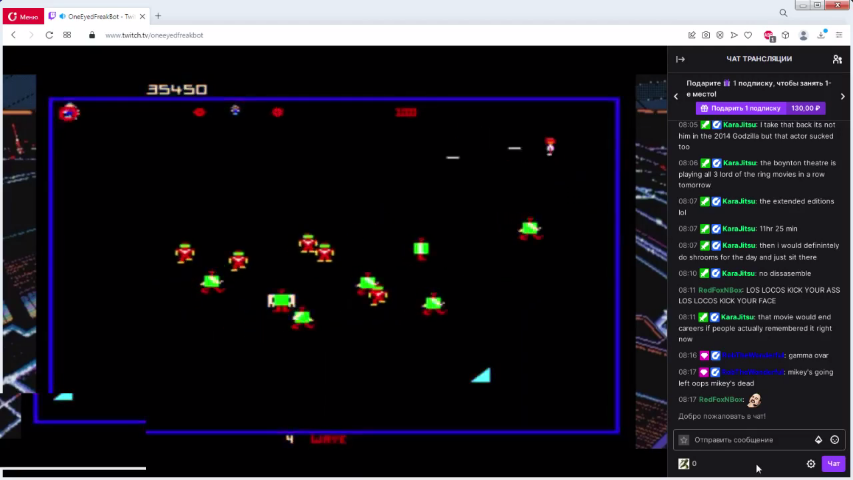Open chat settings gear icon

[x=811, y=464]
